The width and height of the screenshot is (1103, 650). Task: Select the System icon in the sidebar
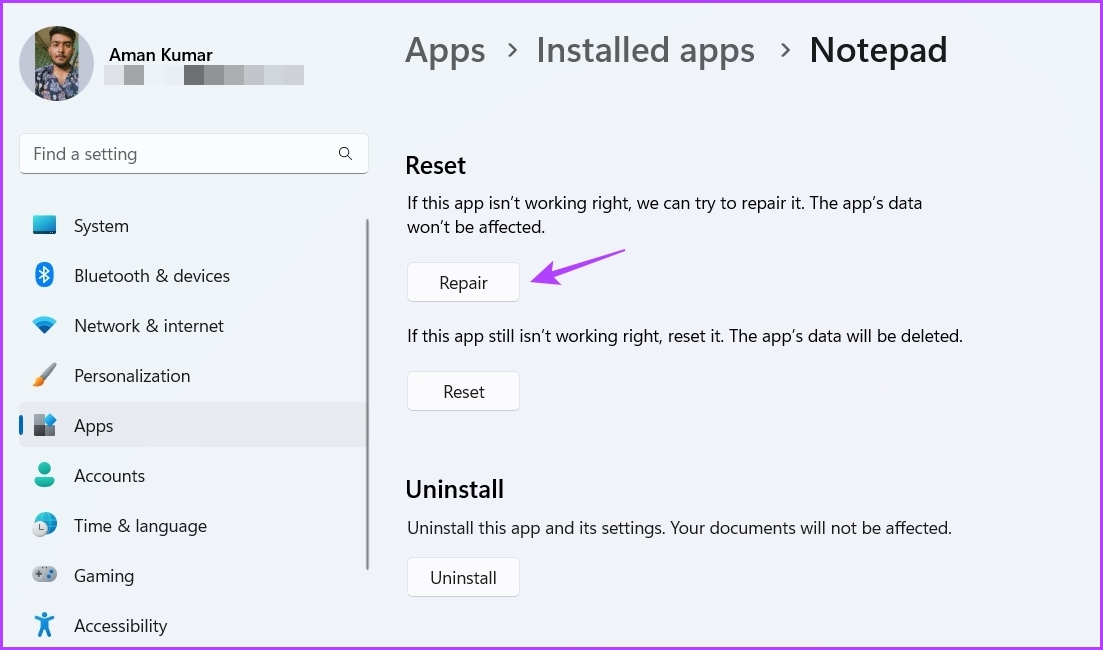[44, 225]
